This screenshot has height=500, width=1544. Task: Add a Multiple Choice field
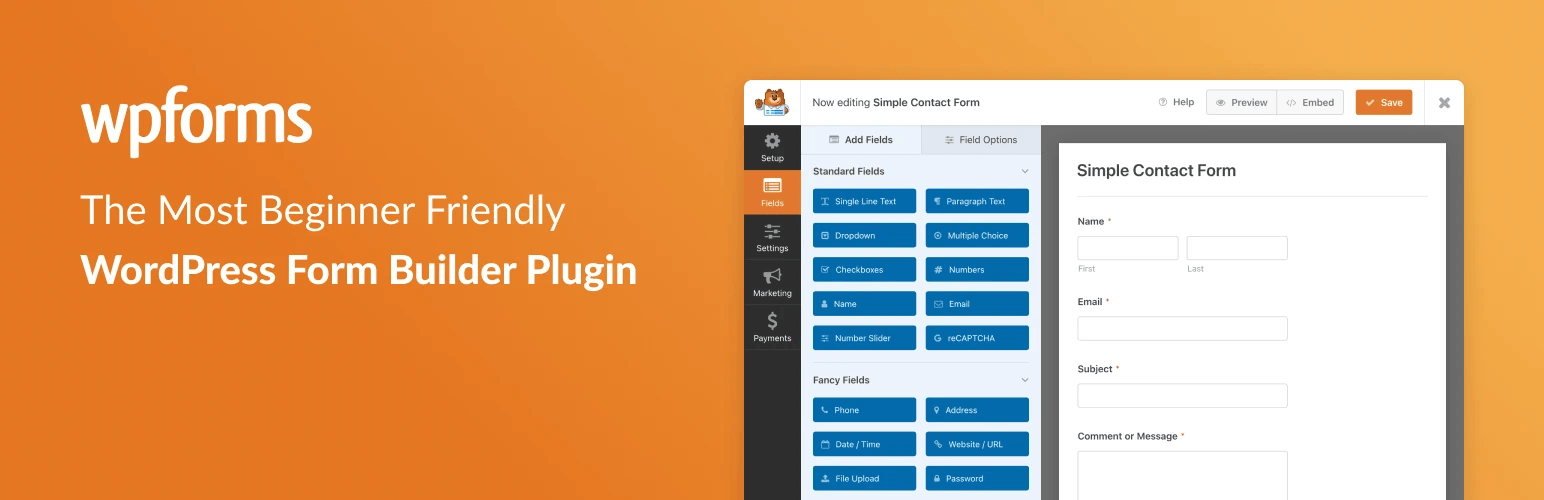tap(977, 235)
